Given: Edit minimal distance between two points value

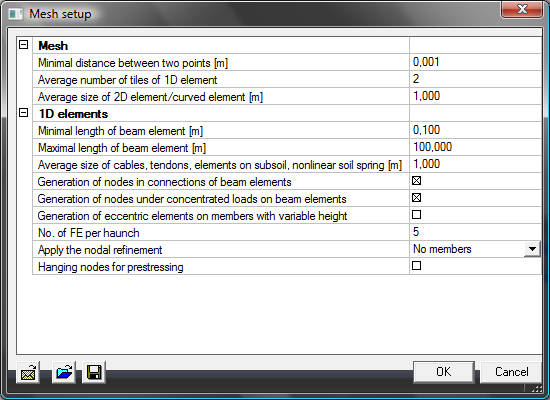Looking at the screenshot, I should click(x=475, y=62).
